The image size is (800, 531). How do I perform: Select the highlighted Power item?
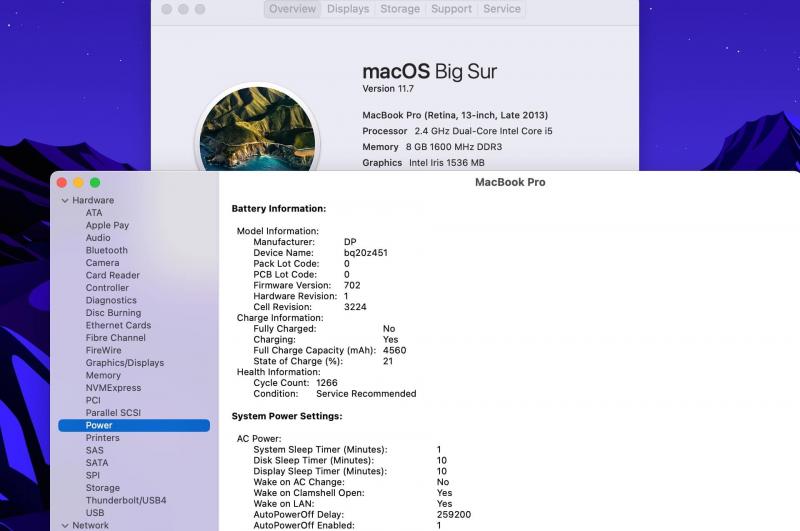134,425
